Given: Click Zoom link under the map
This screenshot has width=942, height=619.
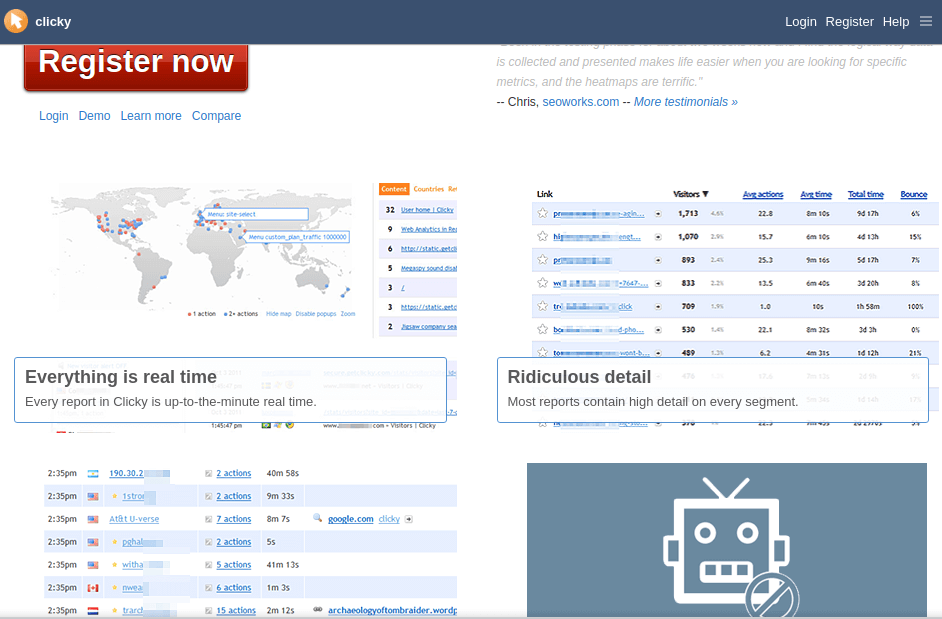Looking at the screenshot, I should (348, 314).
